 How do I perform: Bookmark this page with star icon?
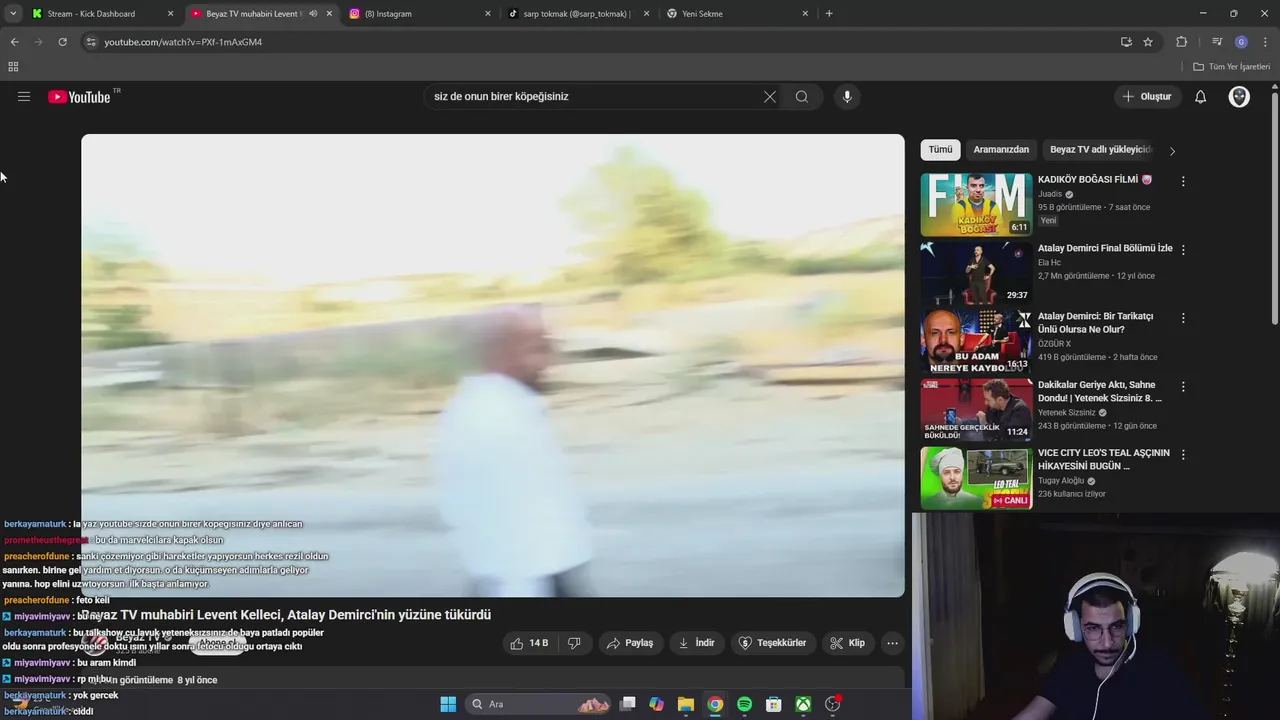tap(1148, 42)
